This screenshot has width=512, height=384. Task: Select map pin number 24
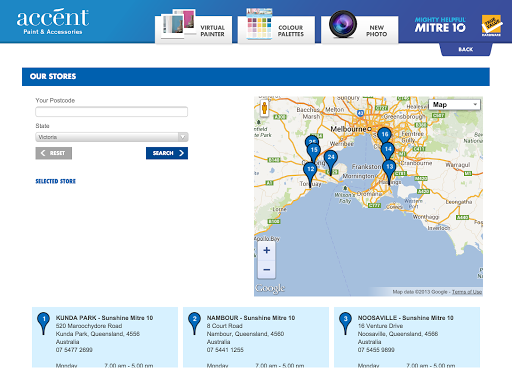[331, 158]
